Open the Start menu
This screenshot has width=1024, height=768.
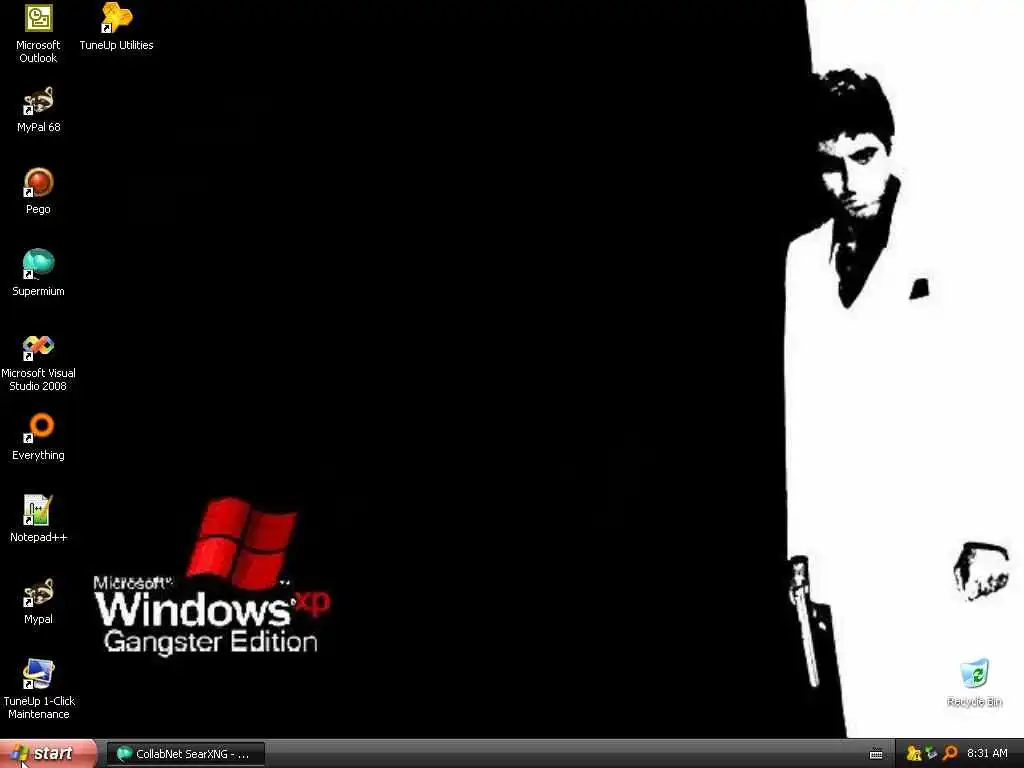click(48, 754)
